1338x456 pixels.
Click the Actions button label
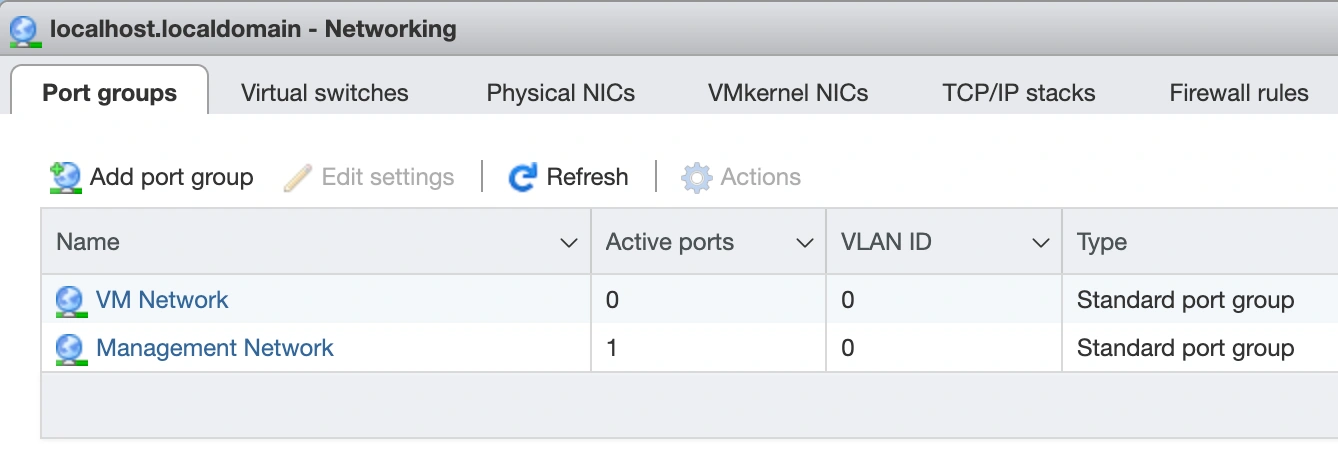[x=760, y=178]
